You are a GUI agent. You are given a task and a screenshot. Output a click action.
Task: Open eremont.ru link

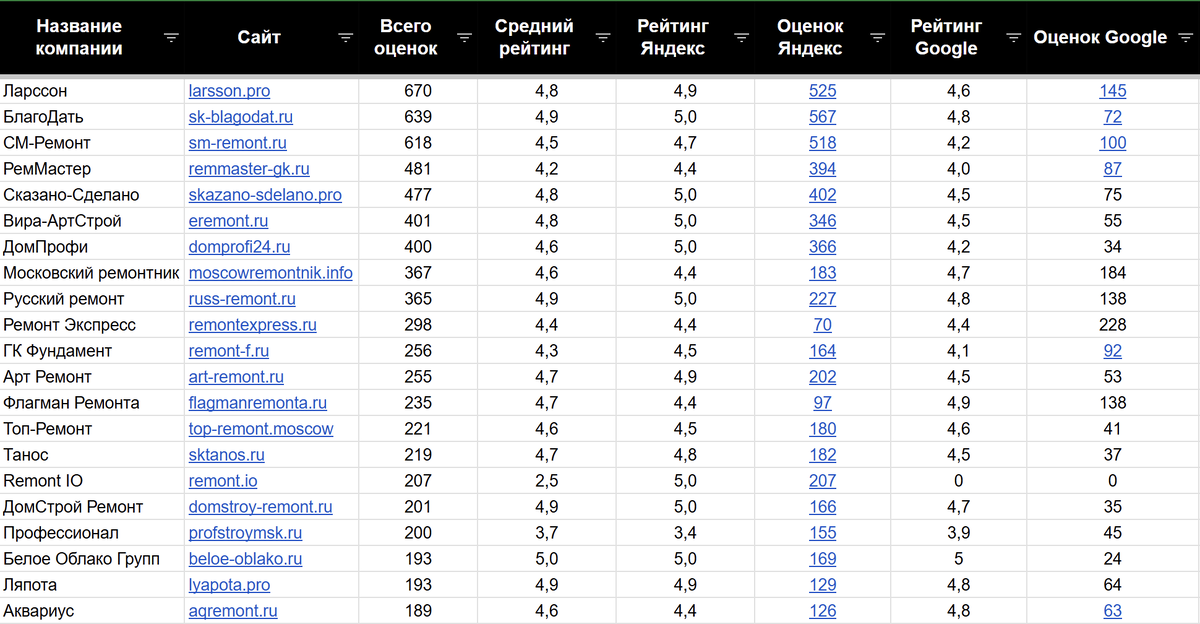pyautogui.click(x=228, y=221)
